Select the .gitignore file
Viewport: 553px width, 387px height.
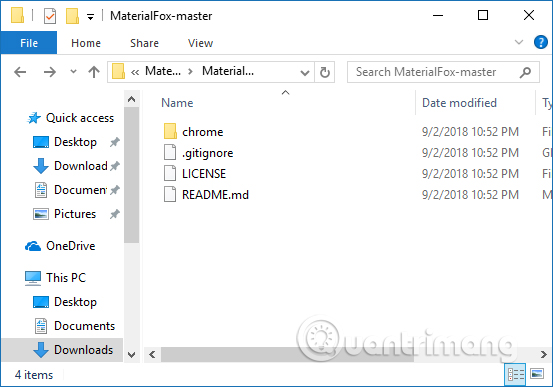(207, 153)
